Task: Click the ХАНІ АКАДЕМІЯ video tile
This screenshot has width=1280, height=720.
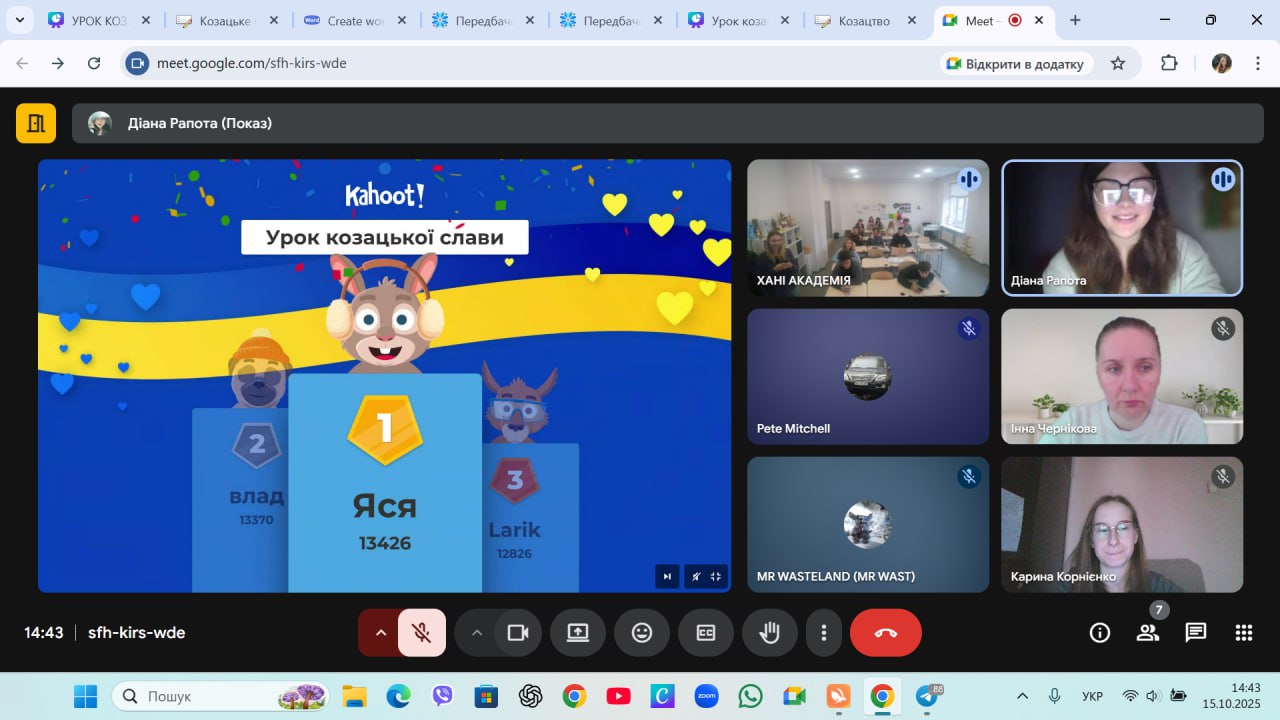Action: (867, 228)
